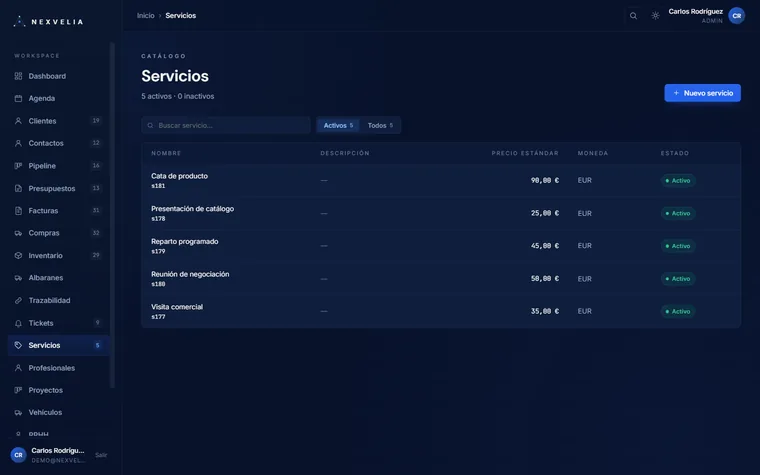The image size is (760, 475).
Task: Toggle light theme sun icon
Action: tap(655, 16)
